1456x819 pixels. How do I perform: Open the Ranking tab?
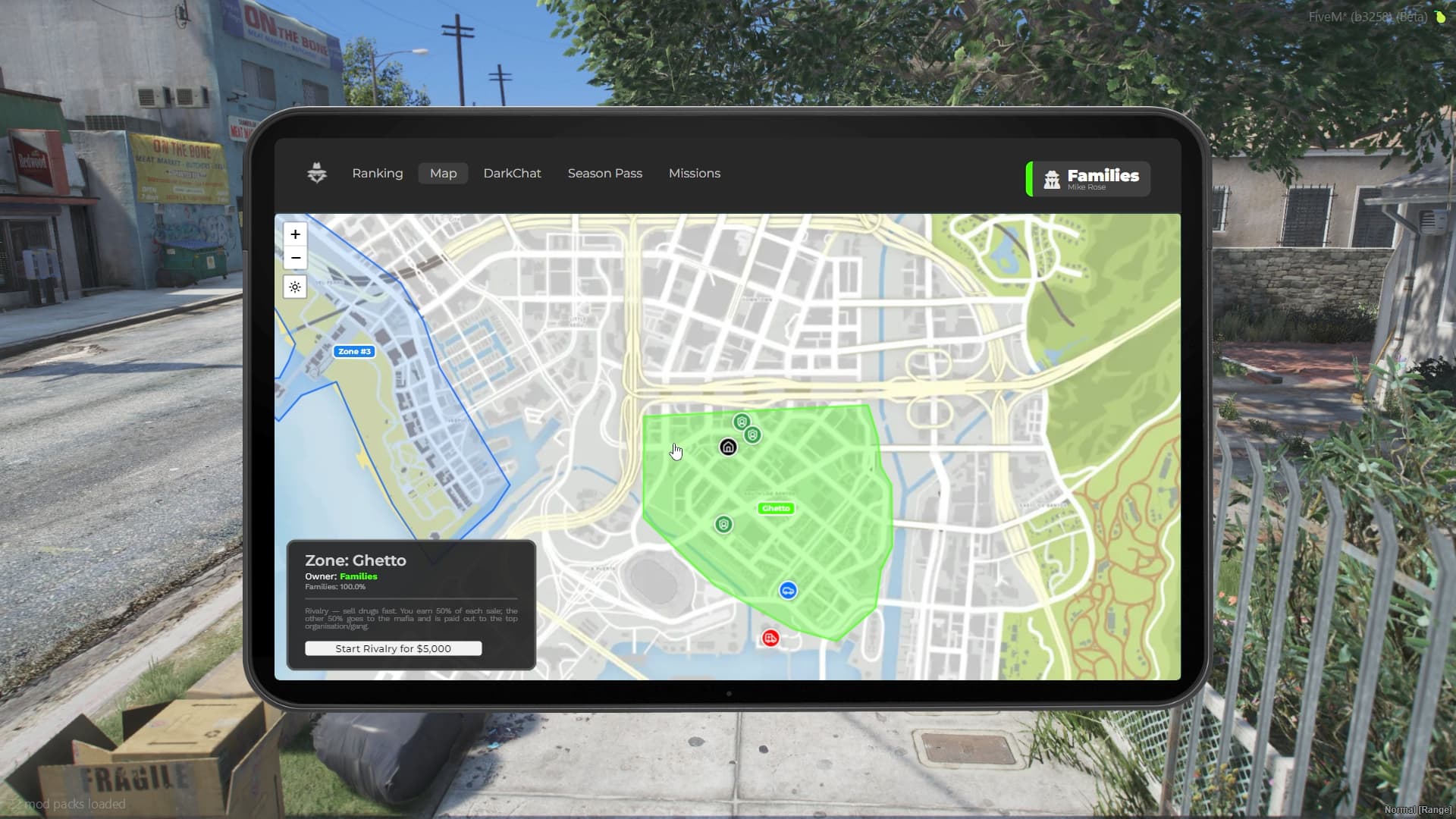(378, 173)
